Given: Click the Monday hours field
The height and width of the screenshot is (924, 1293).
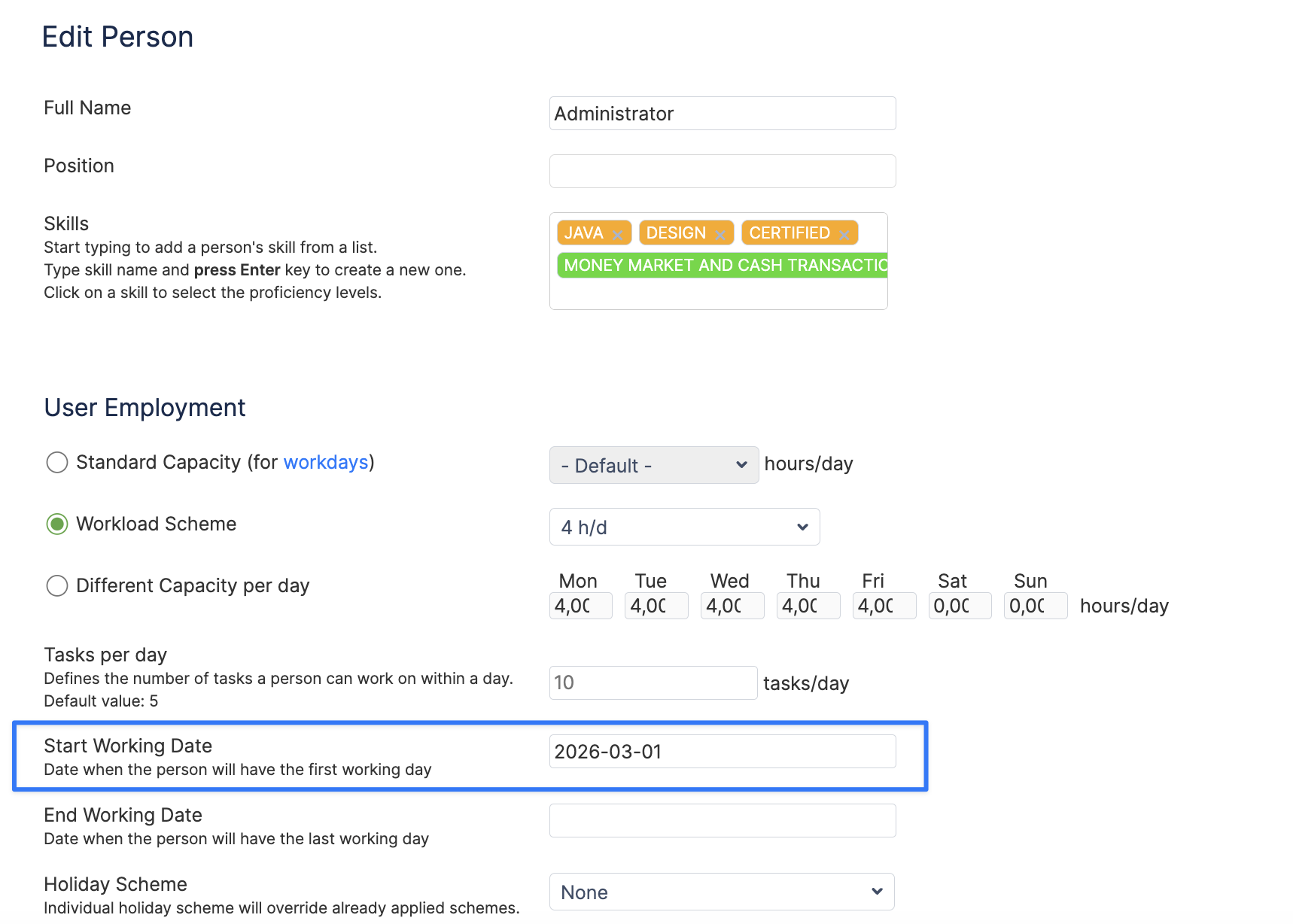Looking at the screenshot, I should [580, 606].
